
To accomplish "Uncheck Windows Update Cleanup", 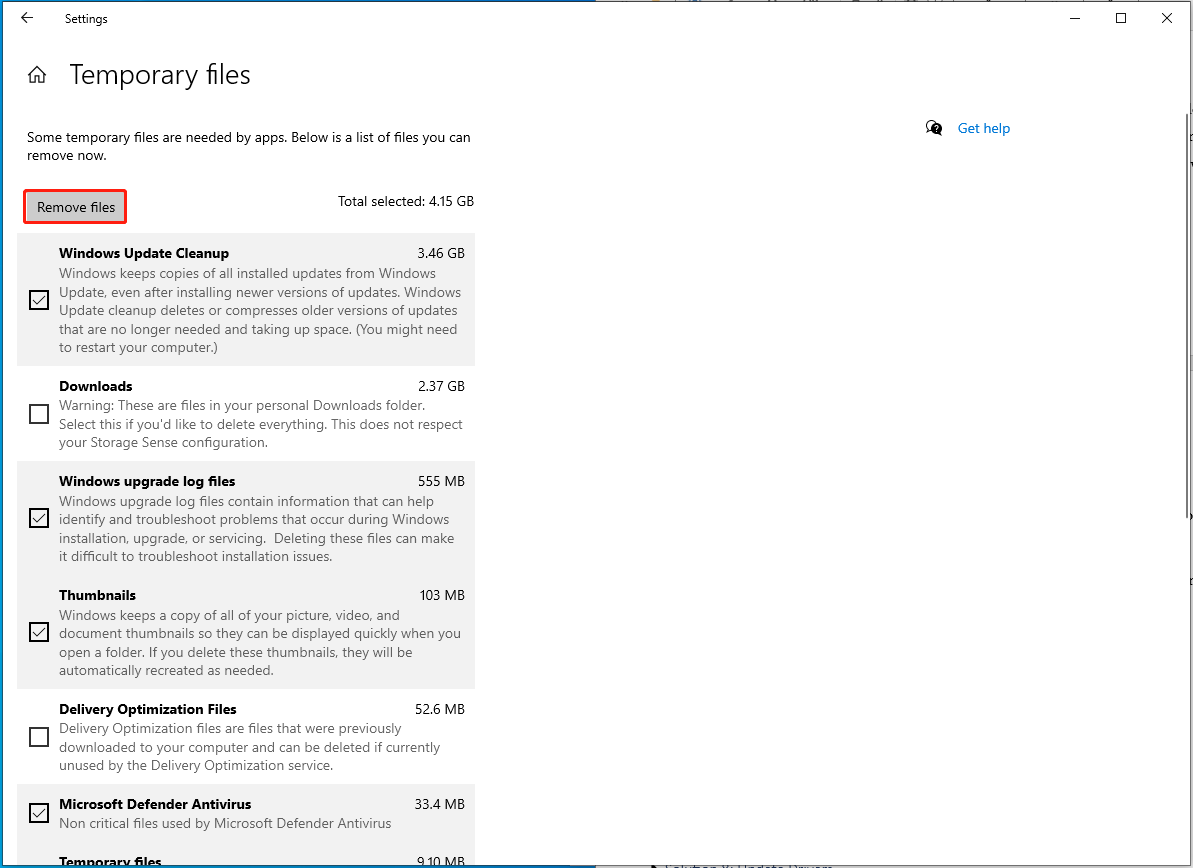I will [38, 300].
